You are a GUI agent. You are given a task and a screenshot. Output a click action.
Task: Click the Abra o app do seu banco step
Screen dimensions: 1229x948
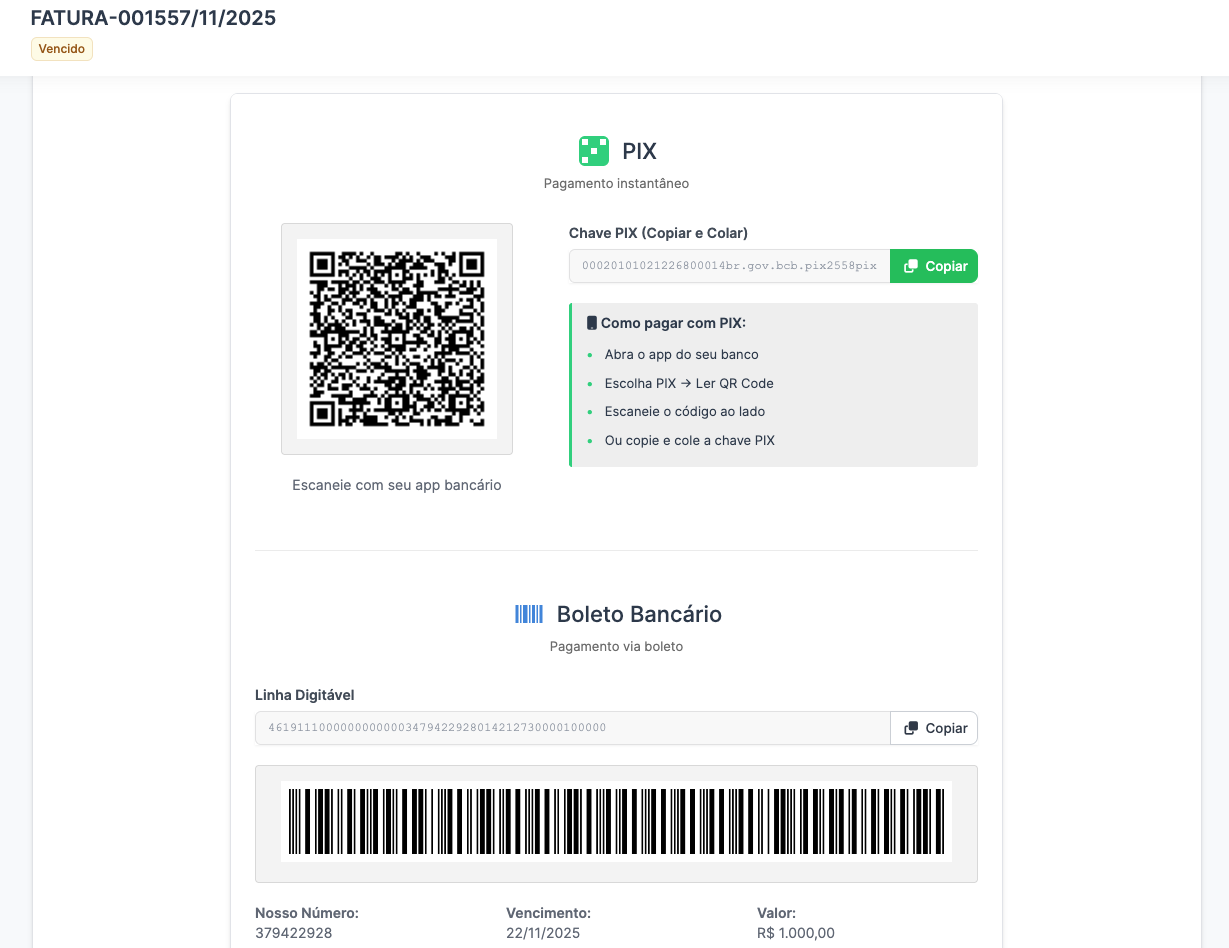681,354
